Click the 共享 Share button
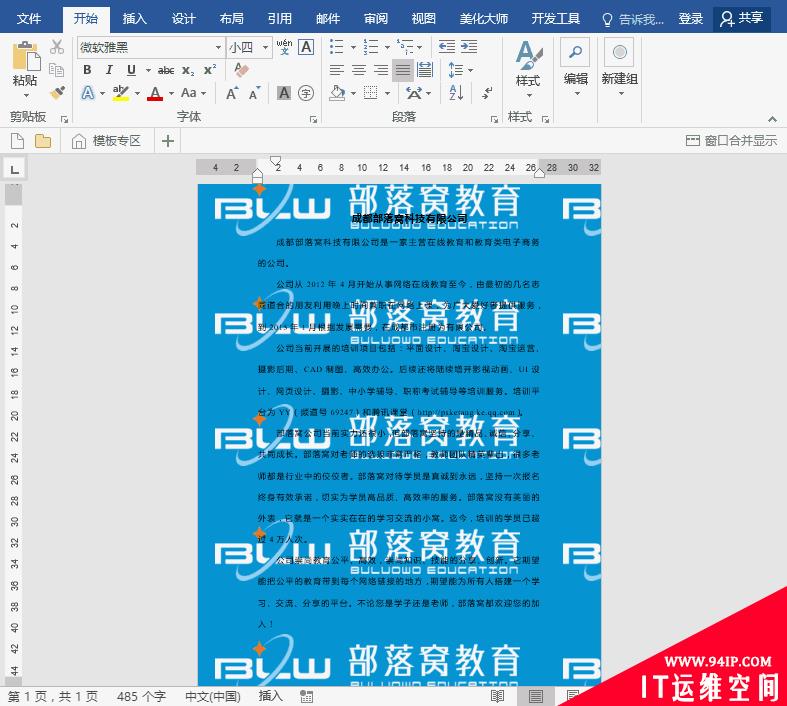The width and height of the screenshot is (787, 706). click(x=741, y=19)
